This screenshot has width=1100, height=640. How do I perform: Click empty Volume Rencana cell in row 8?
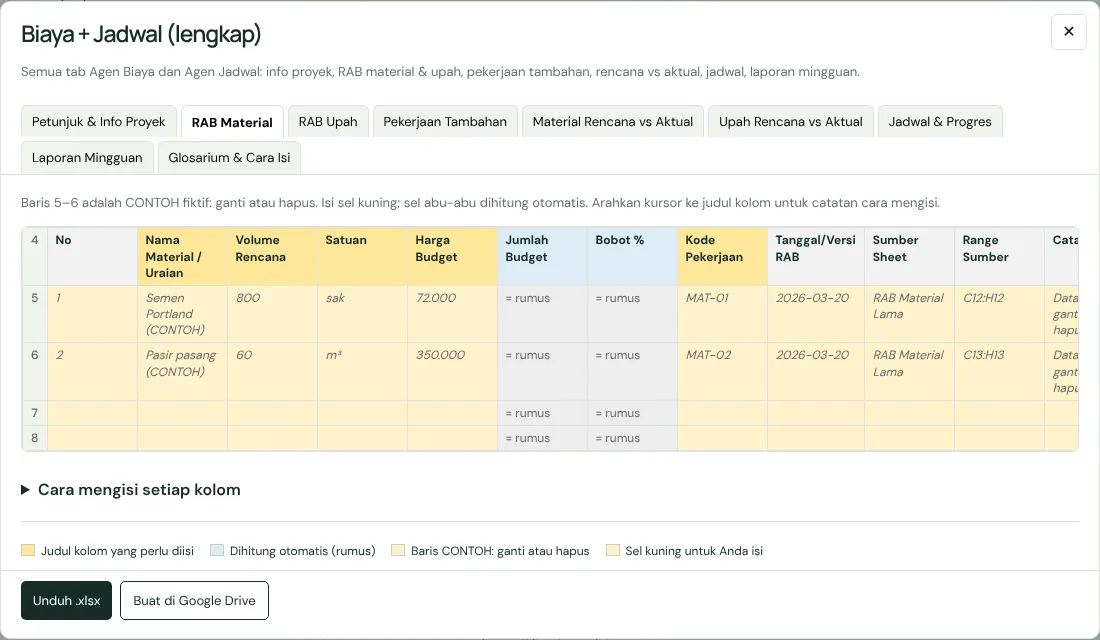(272, 438)
